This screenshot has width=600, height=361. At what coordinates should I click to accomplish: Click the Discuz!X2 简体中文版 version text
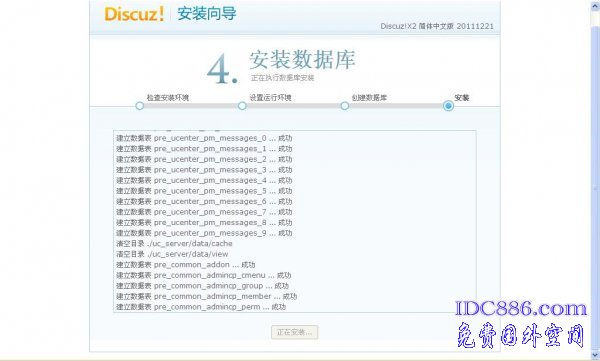[437, 26]
